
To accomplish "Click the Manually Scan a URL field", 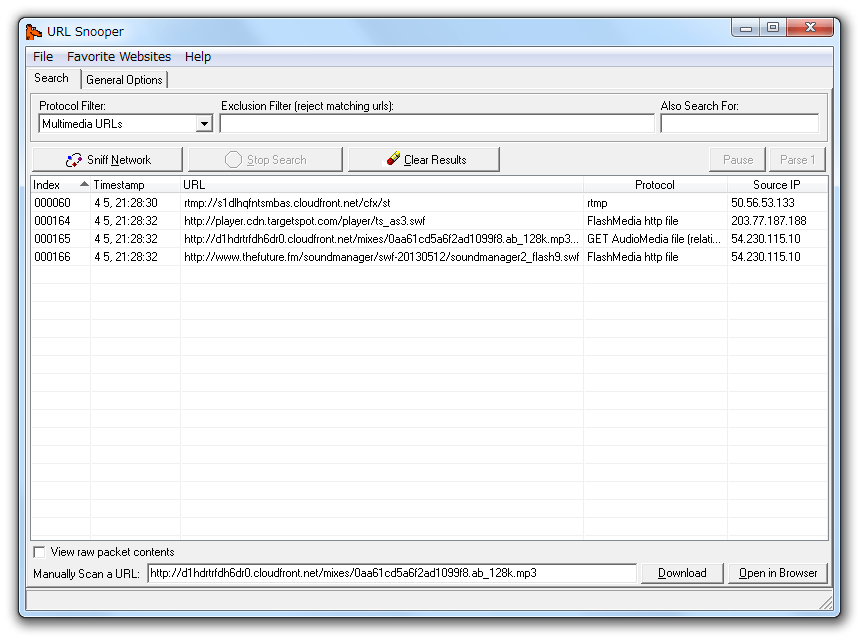I will (x=392, y=573).
